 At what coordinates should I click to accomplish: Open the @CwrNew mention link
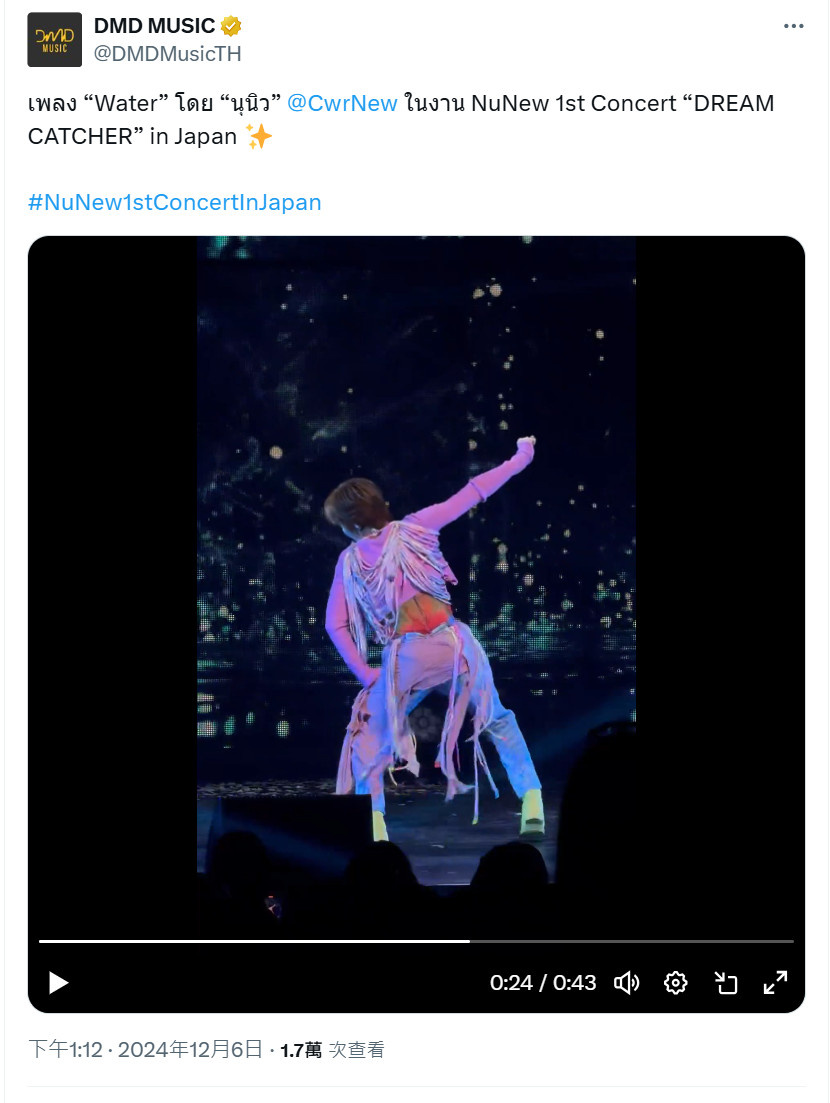coord(343,103)
